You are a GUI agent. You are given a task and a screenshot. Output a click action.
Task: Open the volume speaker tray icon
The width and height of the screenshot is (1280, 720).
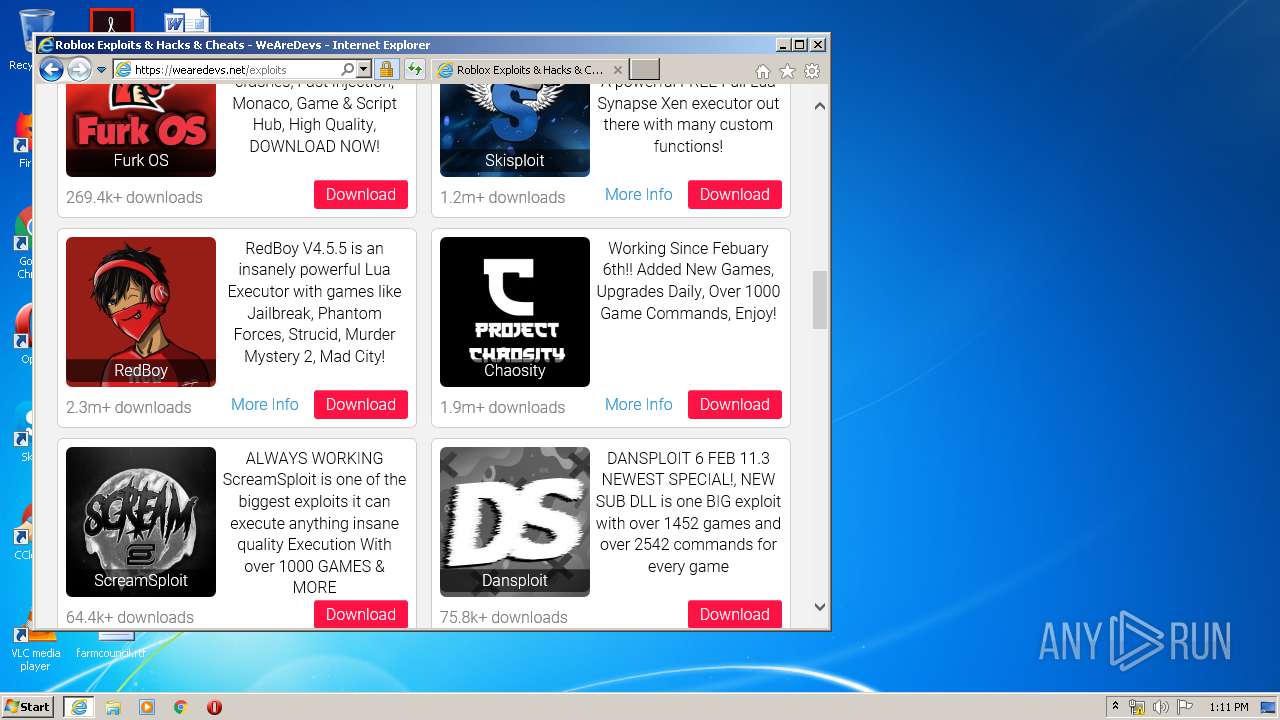tap(1161, 707)
